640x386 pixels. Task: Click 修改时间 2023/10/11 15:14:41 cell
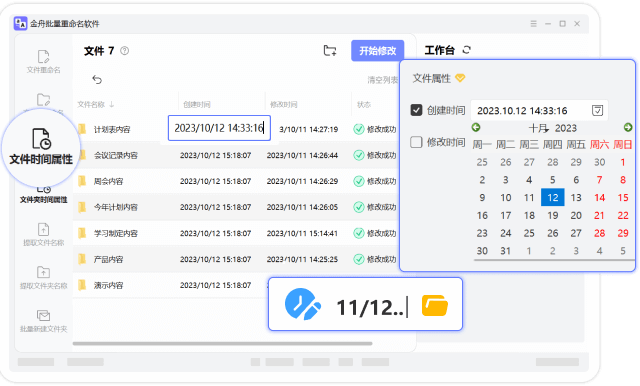pyautogui.click(x=302, y=233)
